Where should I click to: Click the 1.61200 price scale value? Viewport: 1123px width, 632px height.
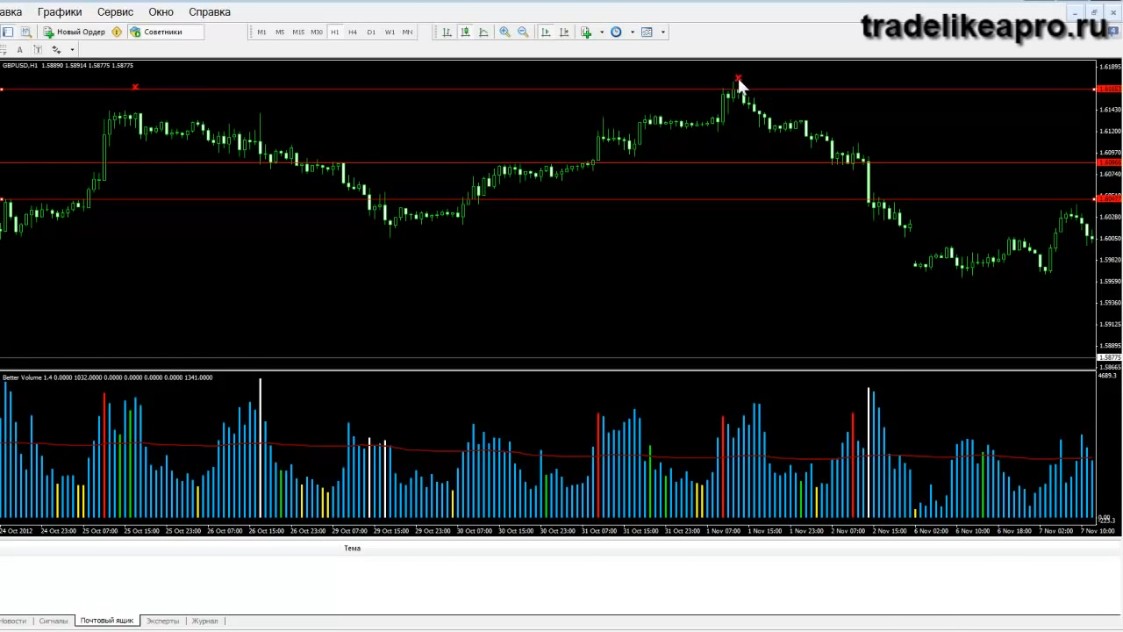[x=1110, y=131]
